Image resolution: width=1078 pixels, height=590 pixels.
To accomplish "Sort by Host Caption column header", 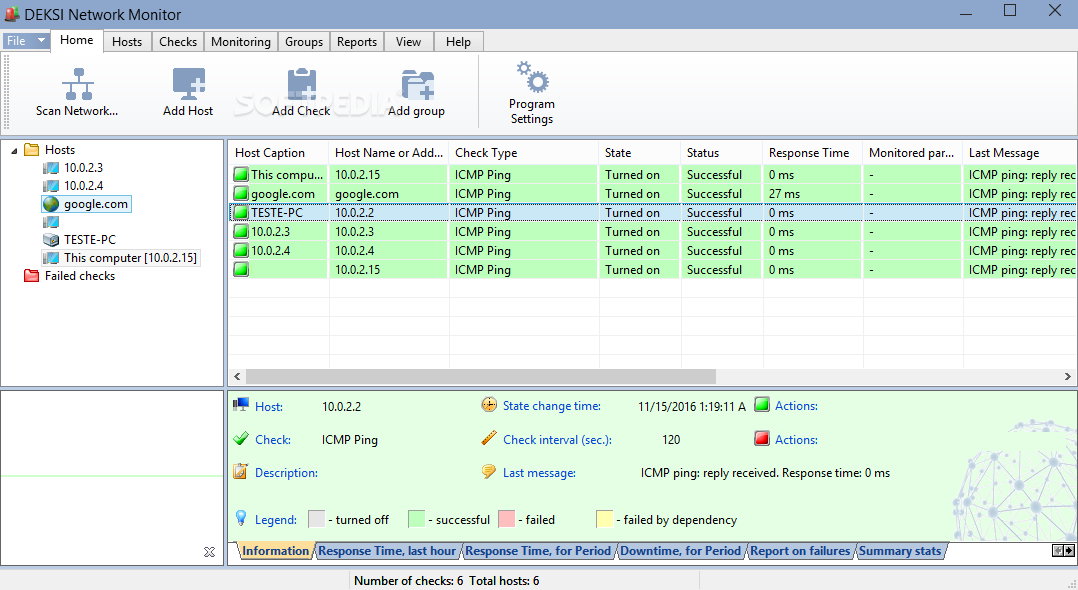I will [x=278, y=153].
